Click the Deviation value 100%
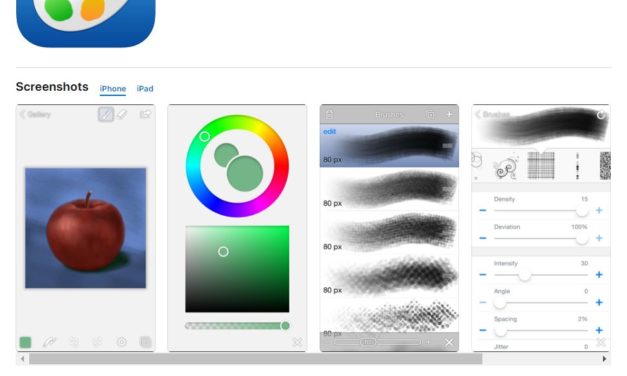This screenshot has width=627, height=376. pyautogui.click(x=579, y=227)
